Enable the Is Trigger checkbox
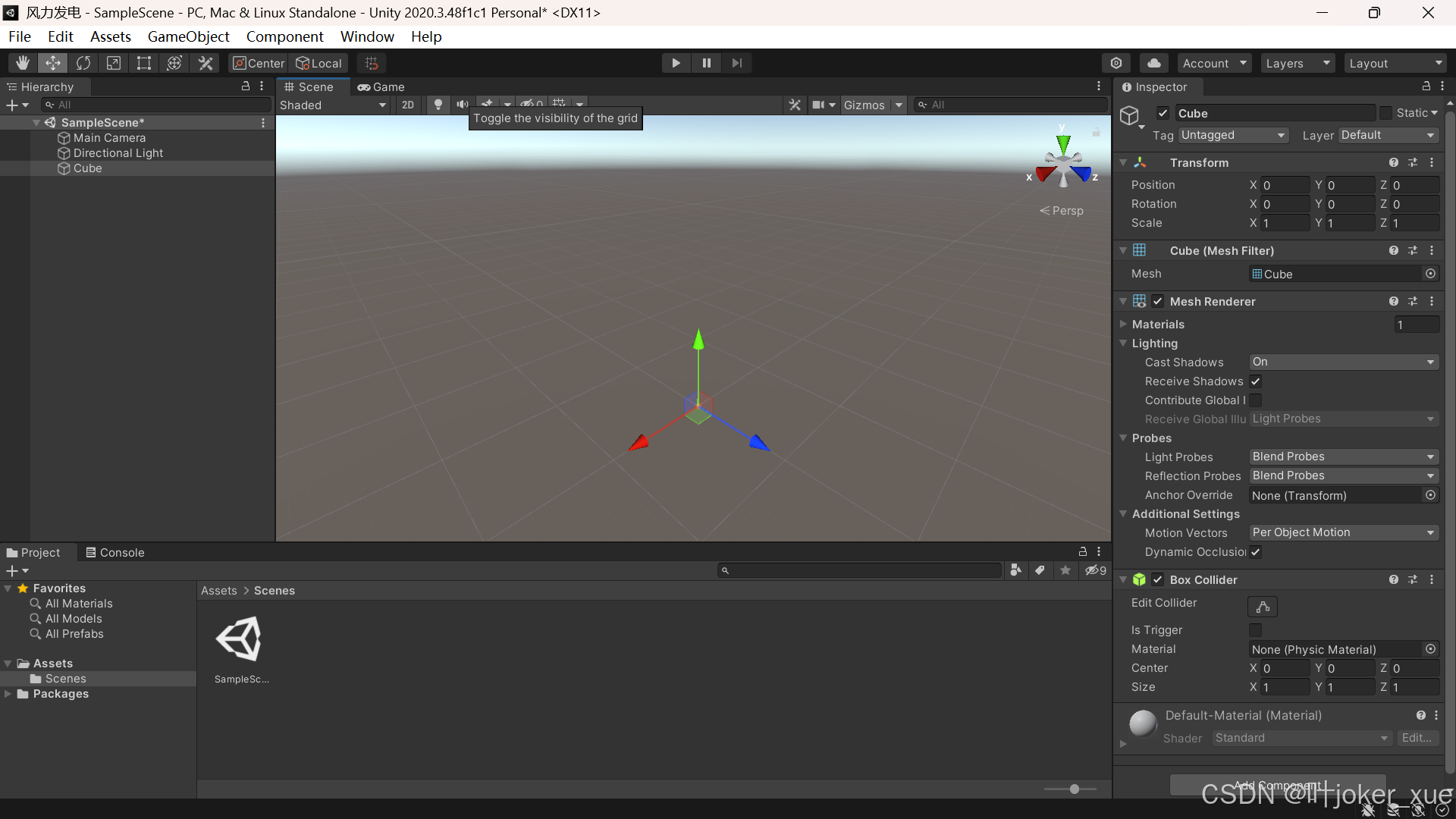The height and width of the screenshot is (819, 1456). click(1255, 630)
